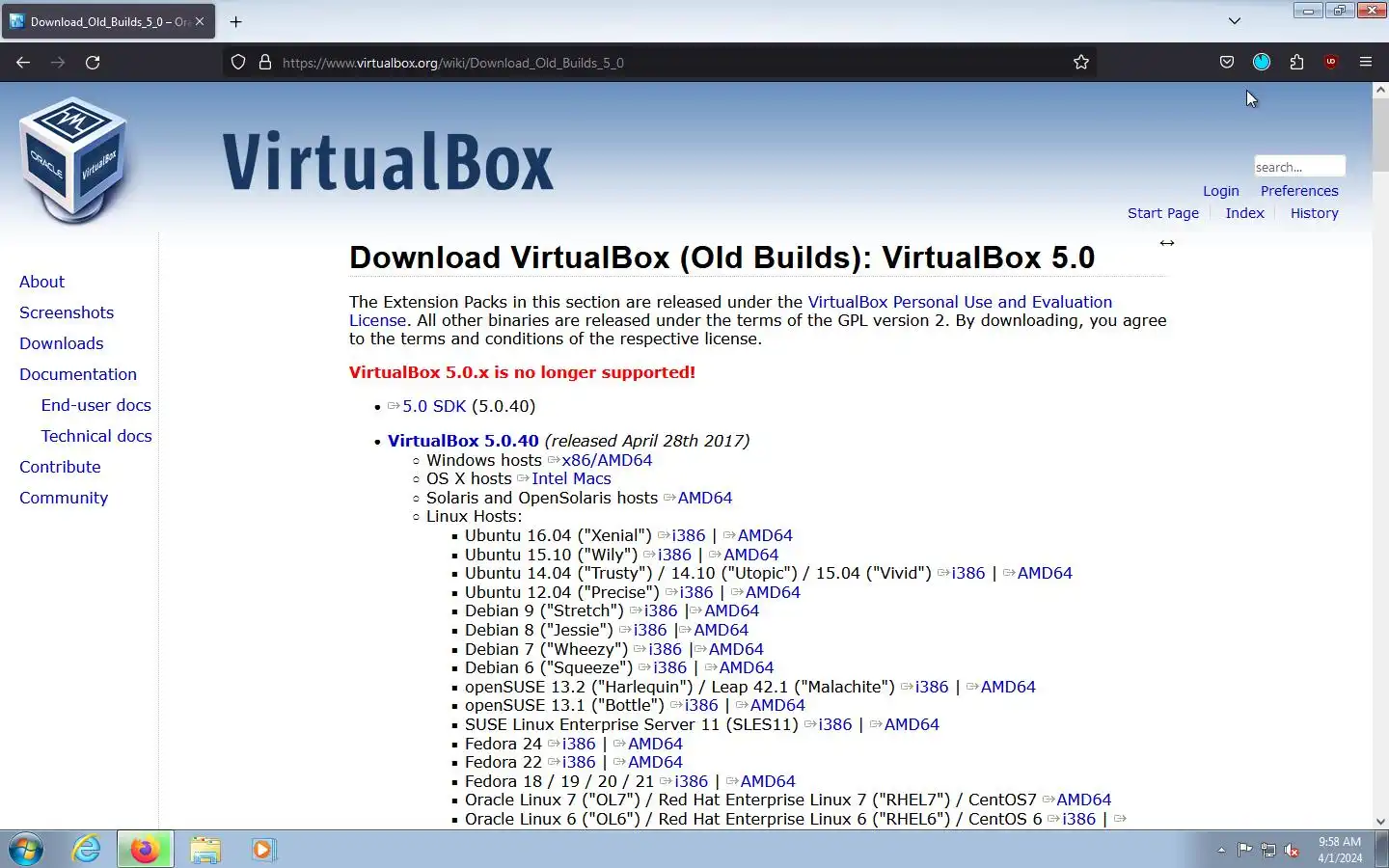The height and width of the screenshot is (868, 1389).
Task: Open End-user docs sidebar link
Action: (96, 405)
